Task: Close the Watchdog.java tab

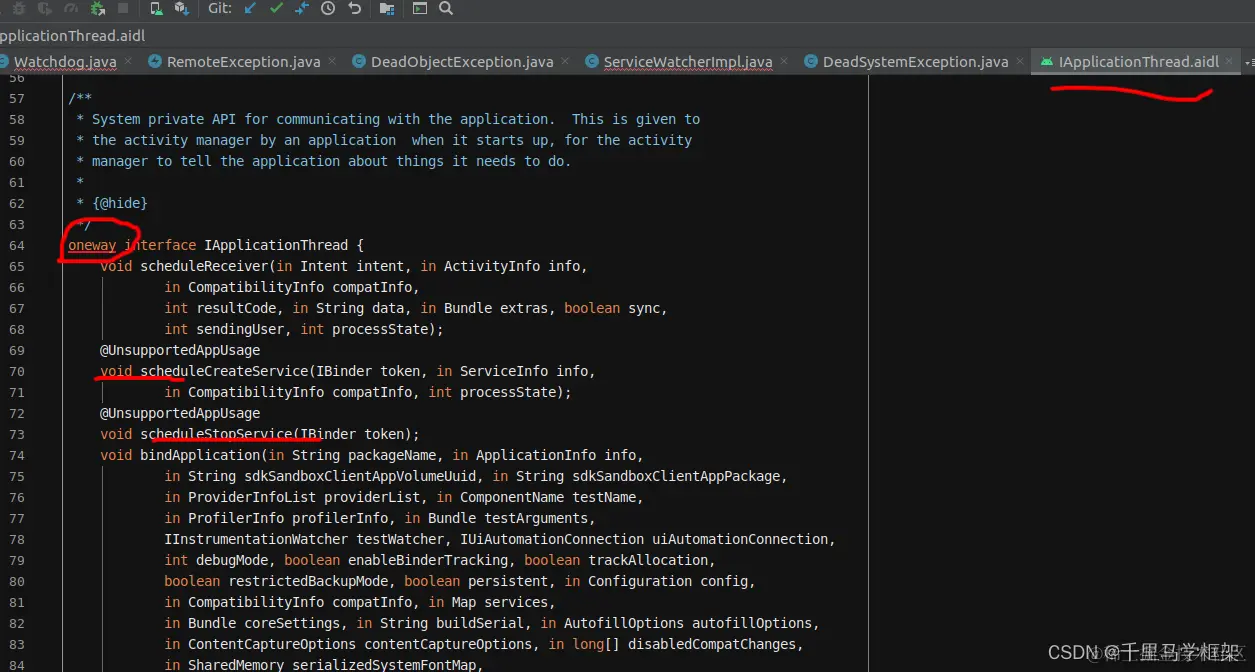Action: click(127, 61)
